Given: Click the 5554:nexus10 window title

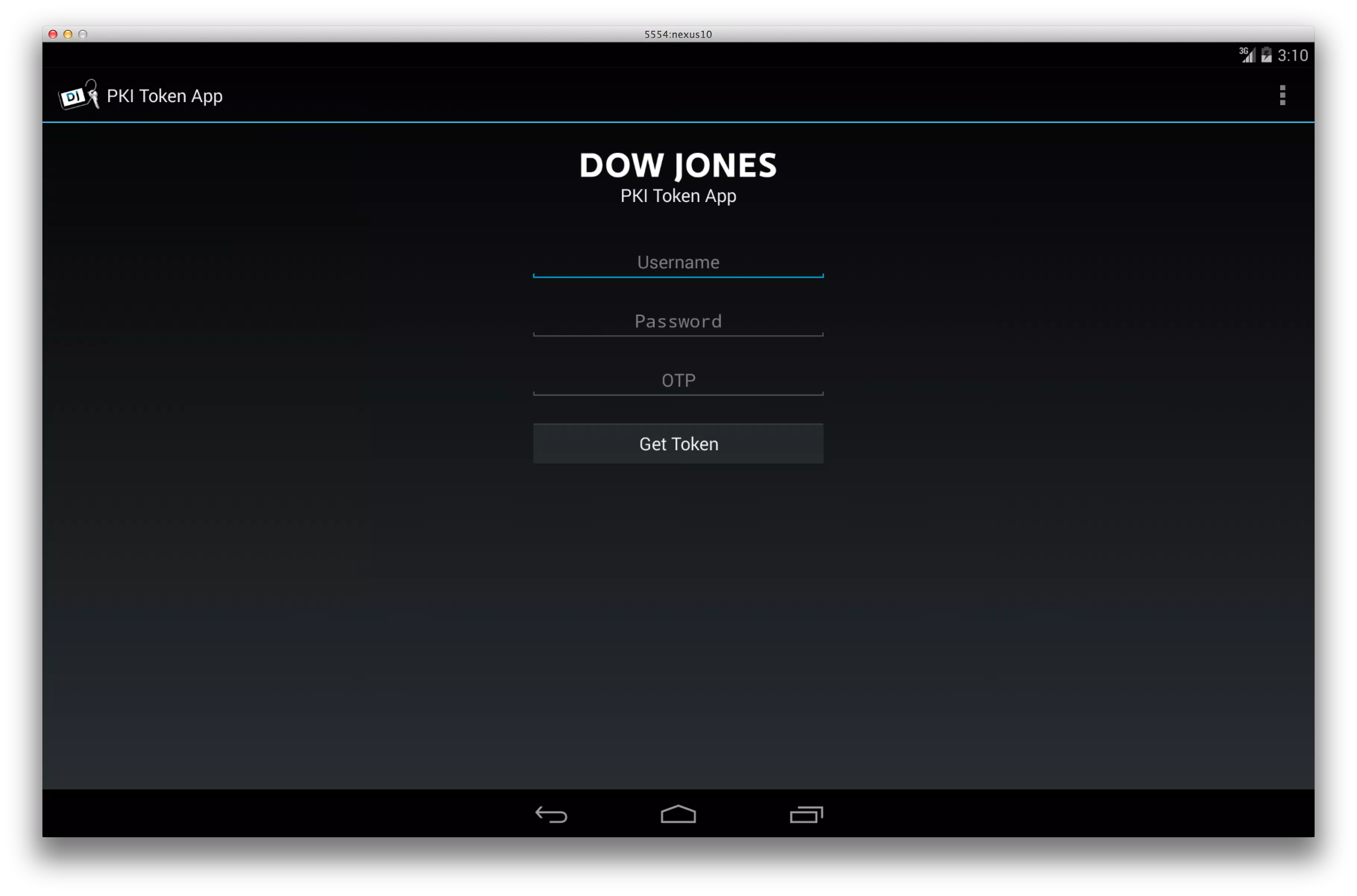Looking at the screenshot, I should coord(678,34).
